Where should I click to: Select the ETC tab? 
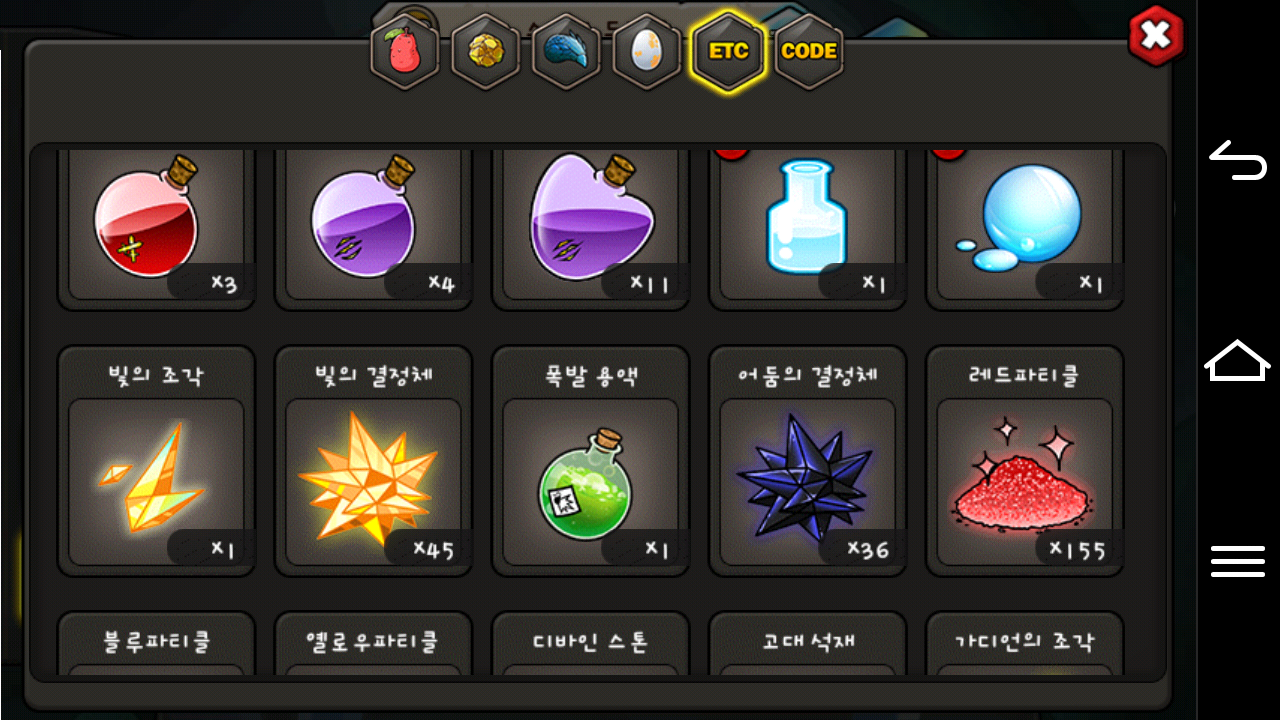(728, 52)
